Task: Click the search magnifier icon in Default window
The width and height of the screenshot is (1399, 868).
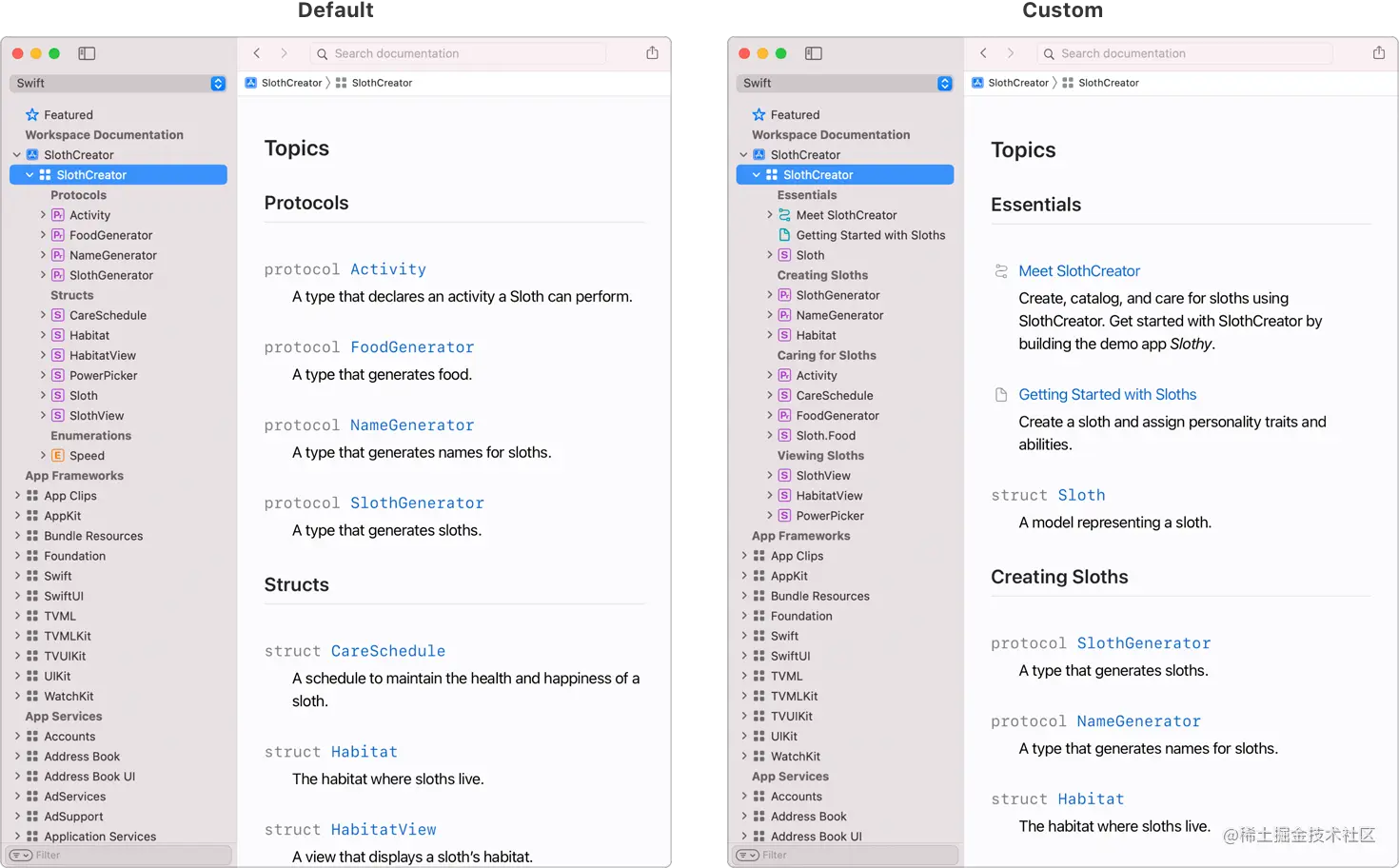Action: [323, 54]
